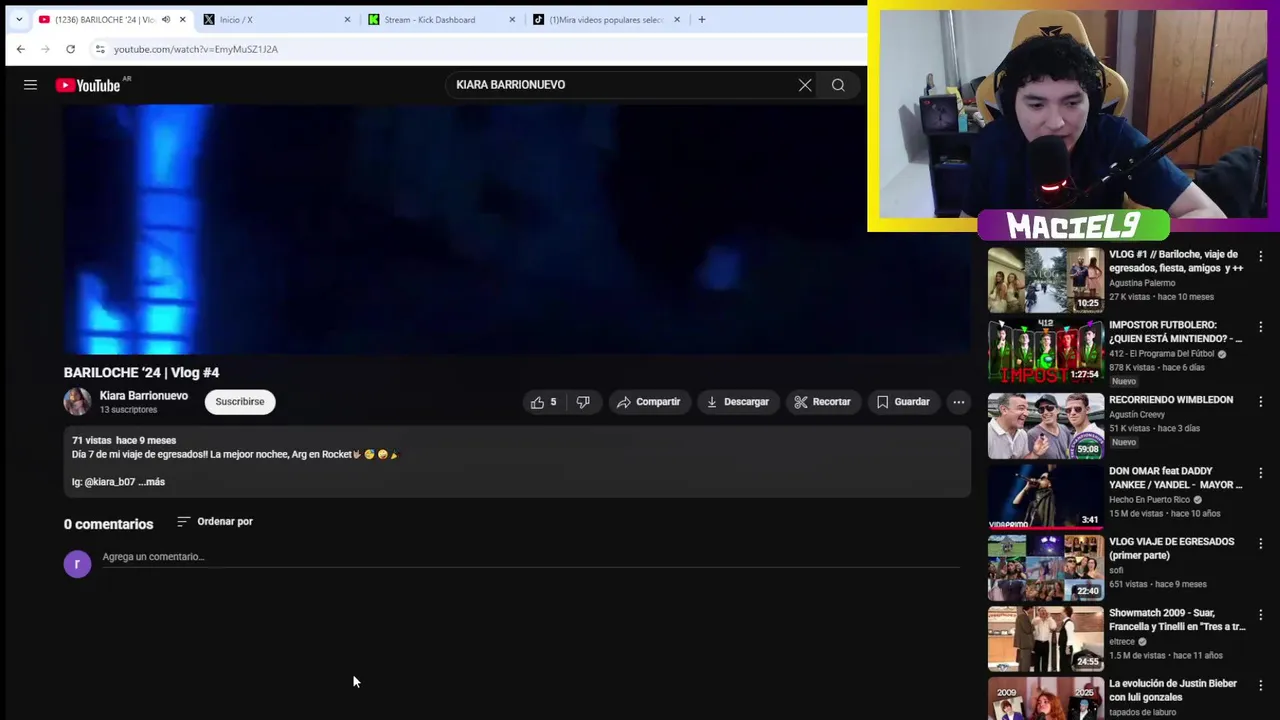Screen dimensions: 1280x720
Task: Open options for VLOG #1 Bariloche video
Action: tap(1260, 256)
